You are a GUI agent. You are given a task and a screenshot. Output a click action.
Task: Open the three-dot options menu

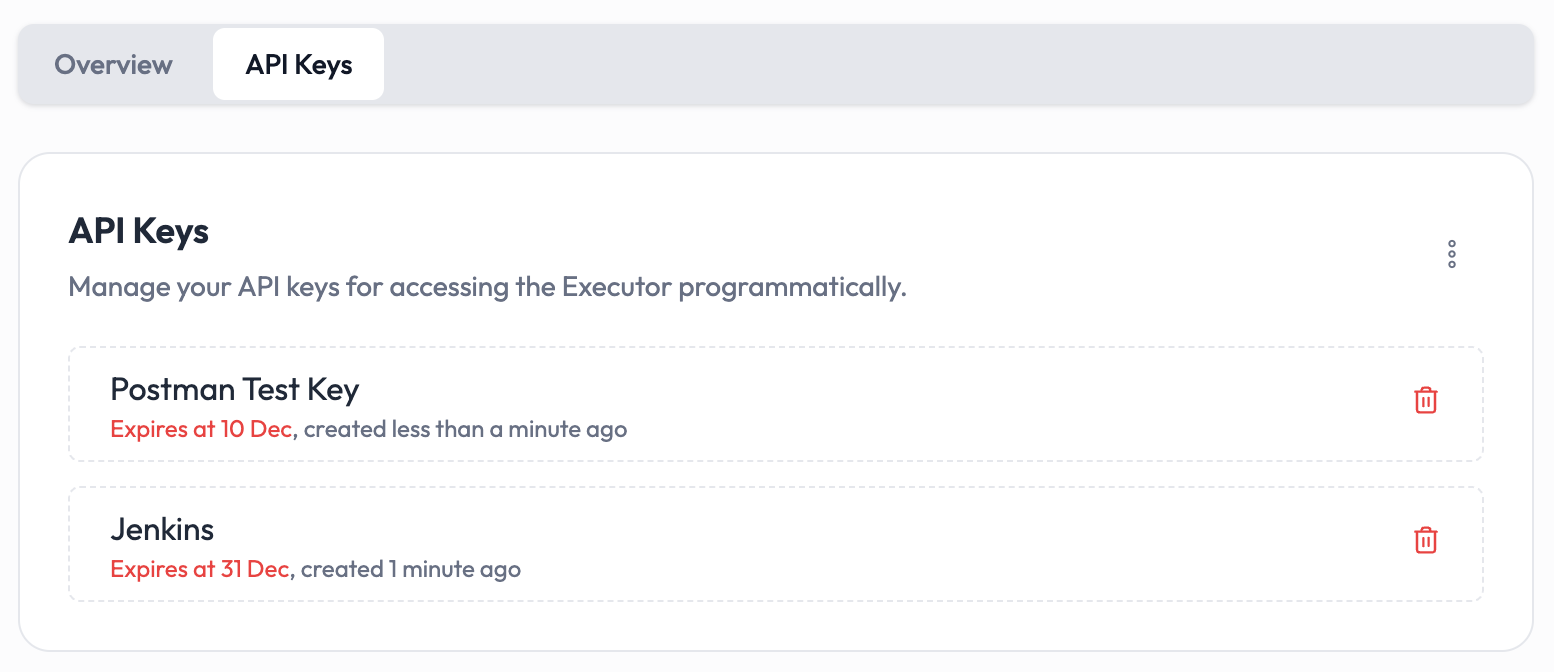point(1451,254)
